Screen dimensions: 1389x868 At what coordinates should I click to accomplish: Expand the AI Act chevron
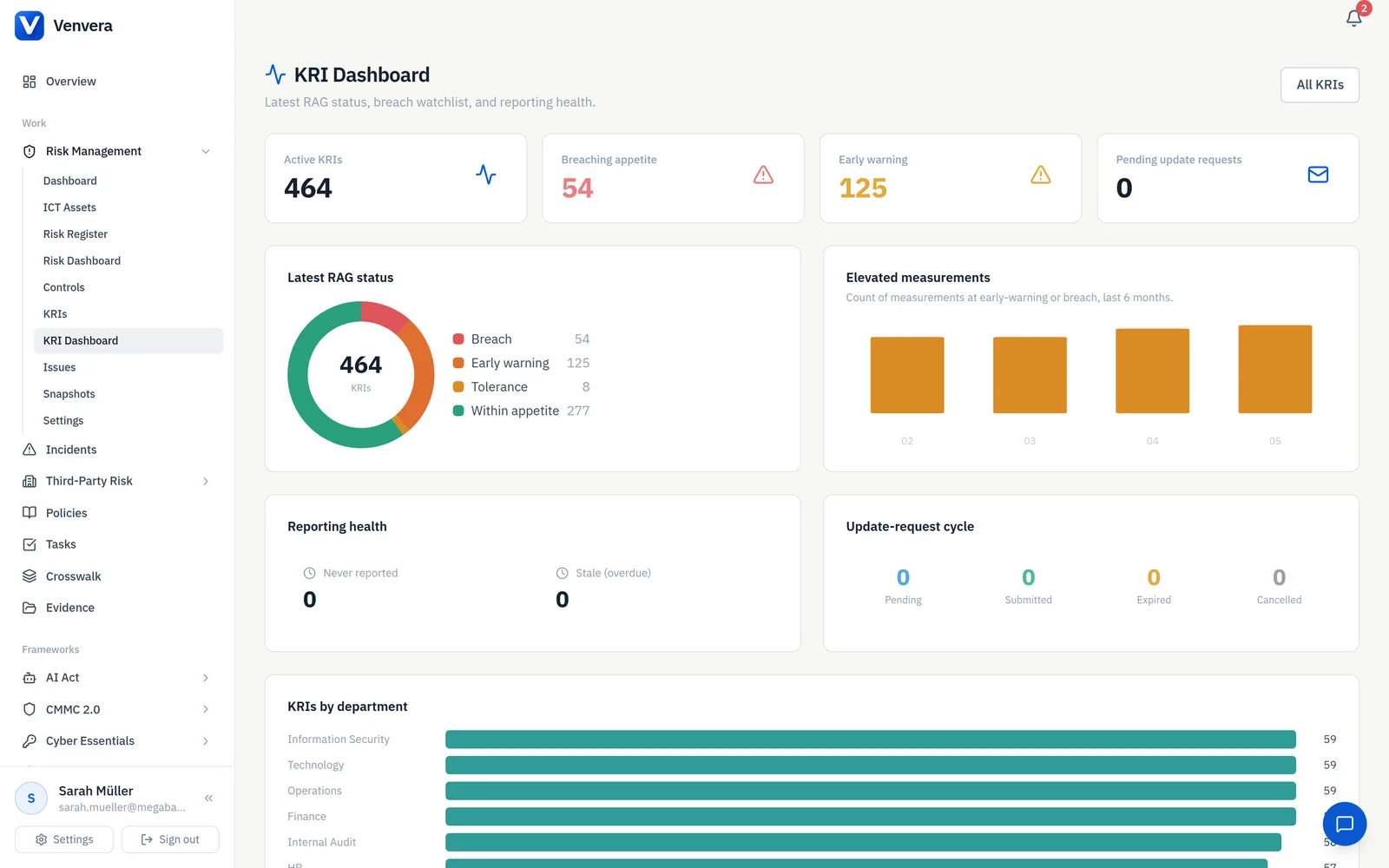[x=206, y=678]
